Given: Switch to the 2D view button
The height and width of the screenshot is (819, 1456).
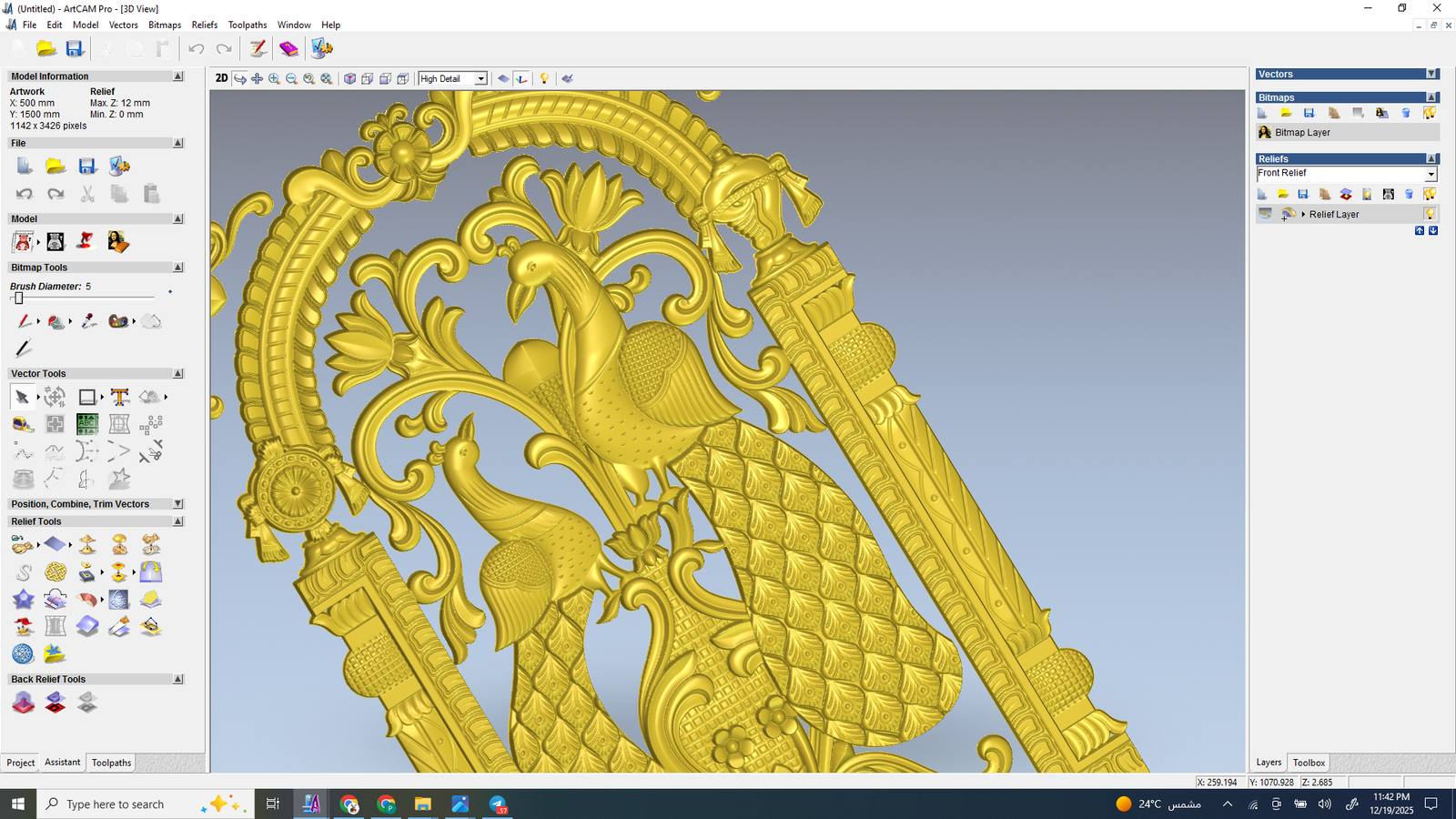Looking at the screenshot, I should click(221, 78).
